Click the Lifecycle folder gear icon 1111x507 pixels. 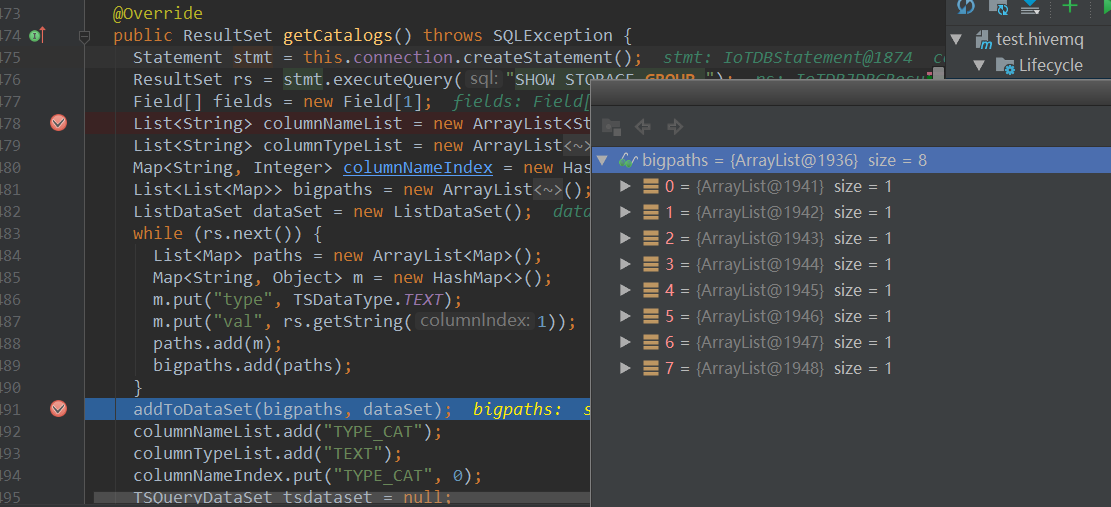1005,66
